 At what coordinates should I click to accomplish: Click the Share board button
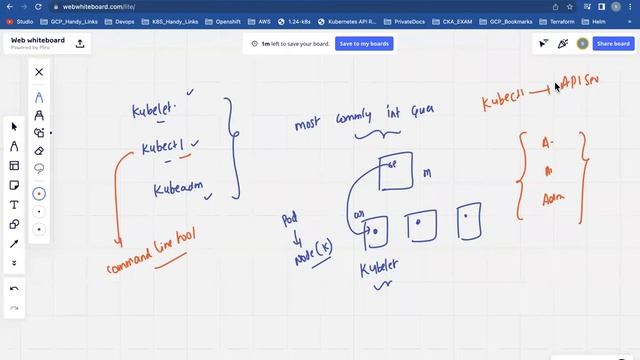[x=613, y=44]
